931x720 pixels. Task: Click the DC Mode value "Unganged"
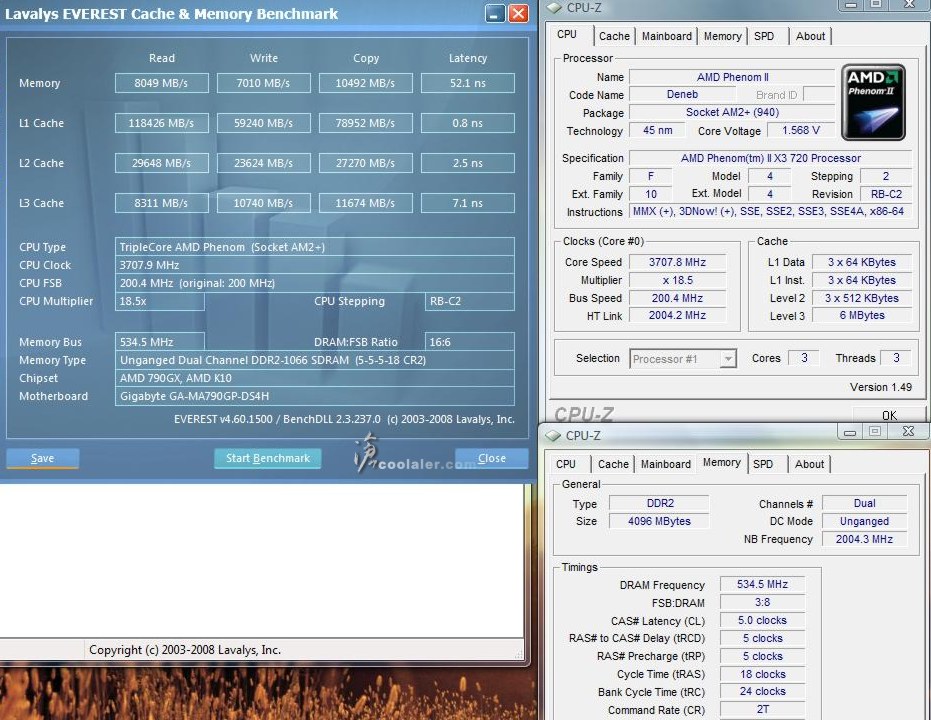pos(864,521)
